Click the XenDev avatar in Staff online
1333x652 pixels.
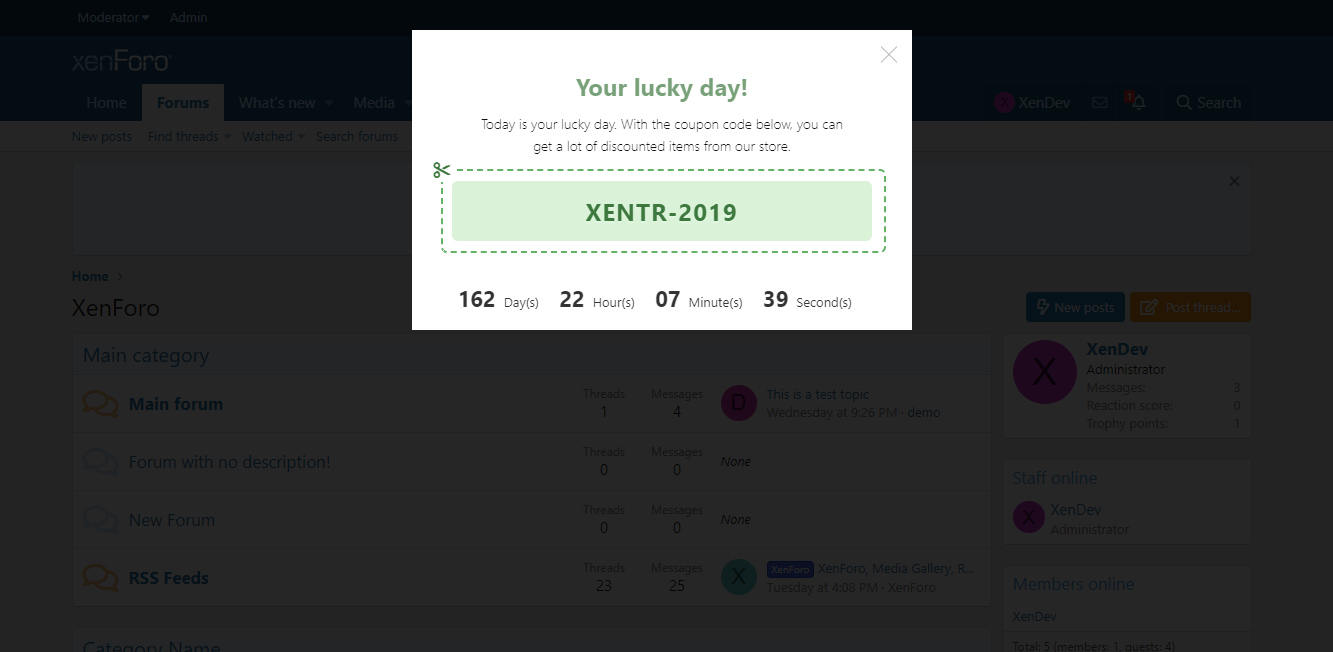pos(1028,517)
